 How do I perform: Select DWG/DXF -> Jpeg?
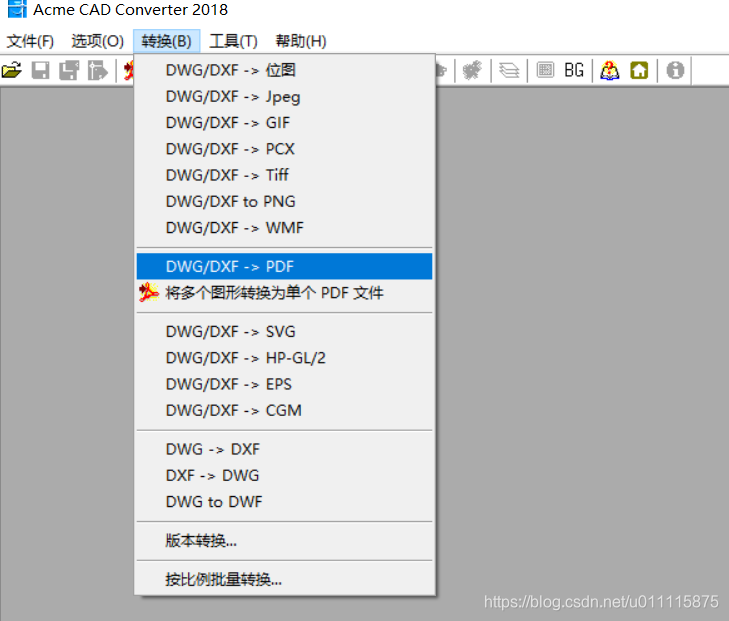point(284,97)
